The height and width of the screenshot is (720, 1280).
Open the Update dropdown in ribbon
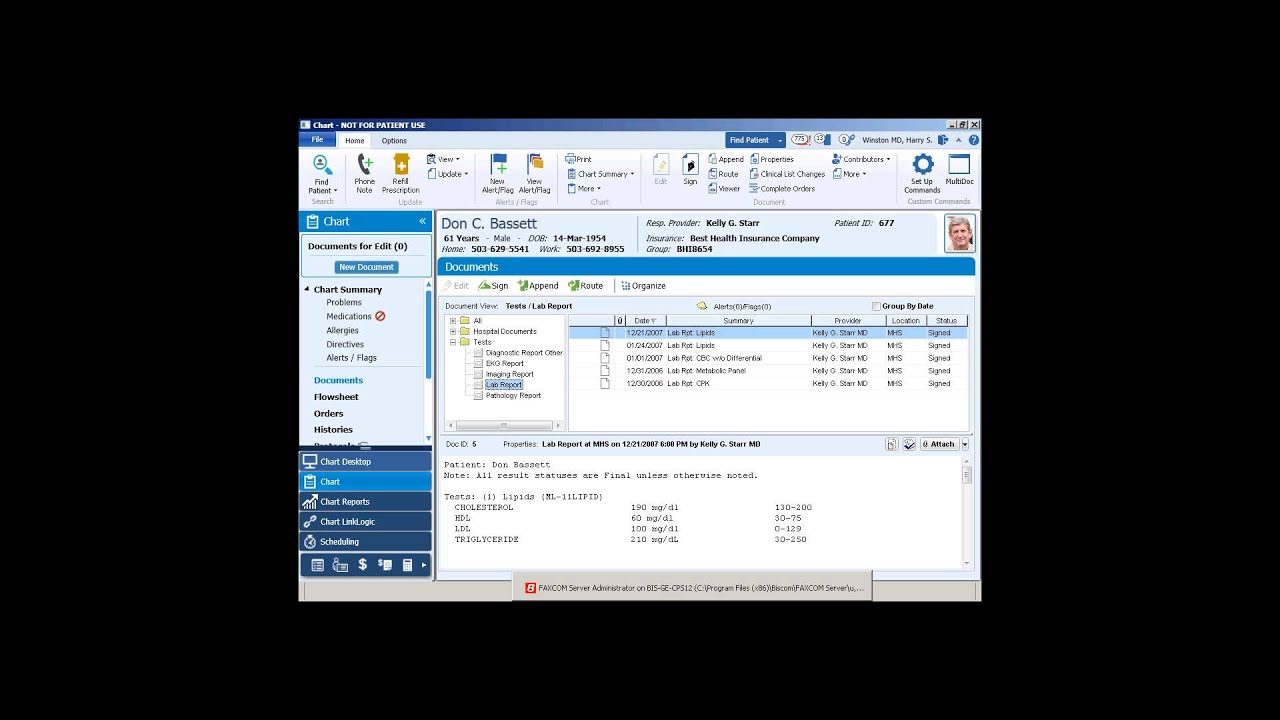pyautogui.click(x=448, y=174)
